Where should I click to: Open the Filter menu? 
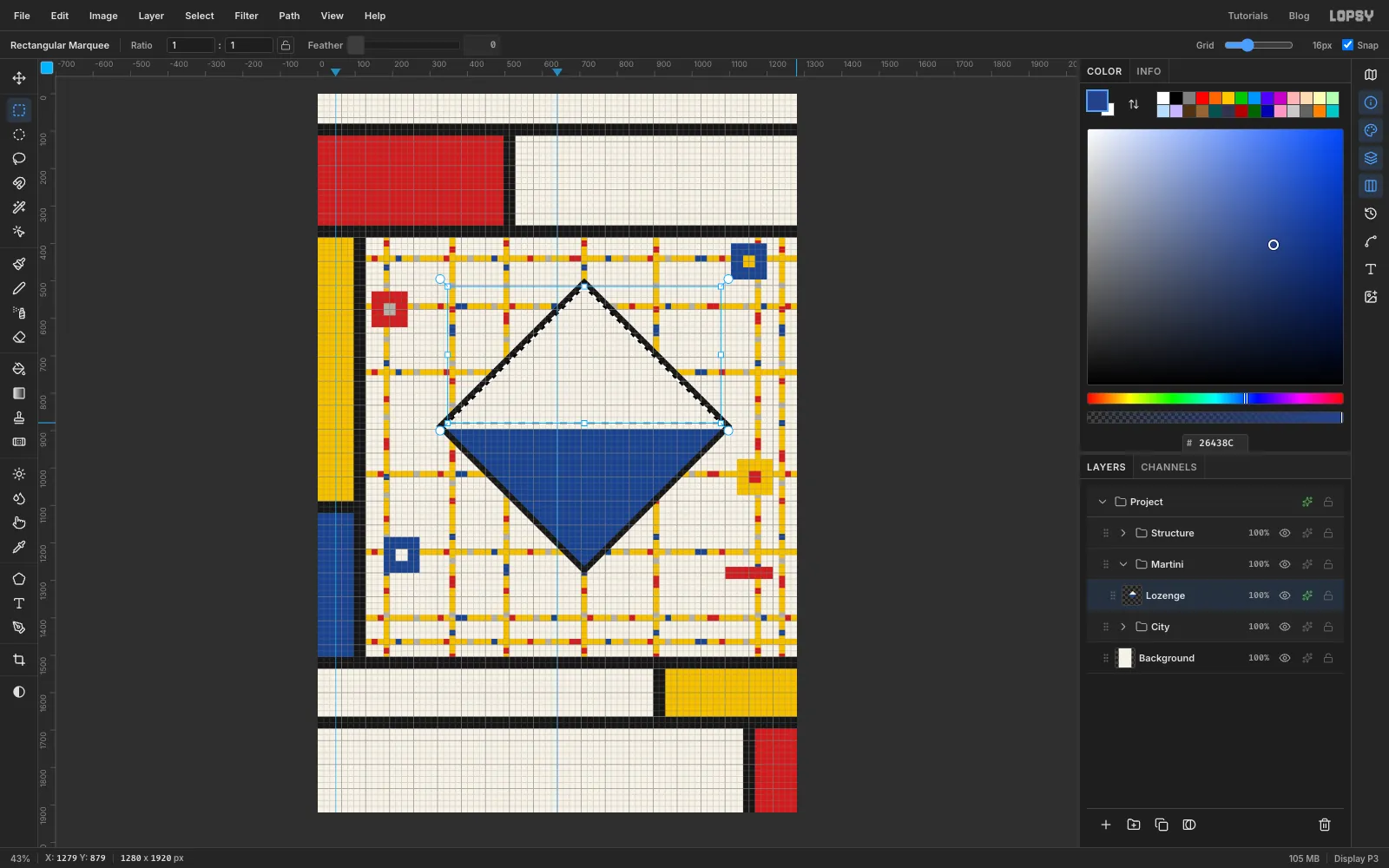pyautogui.click(x=247, y=16)
